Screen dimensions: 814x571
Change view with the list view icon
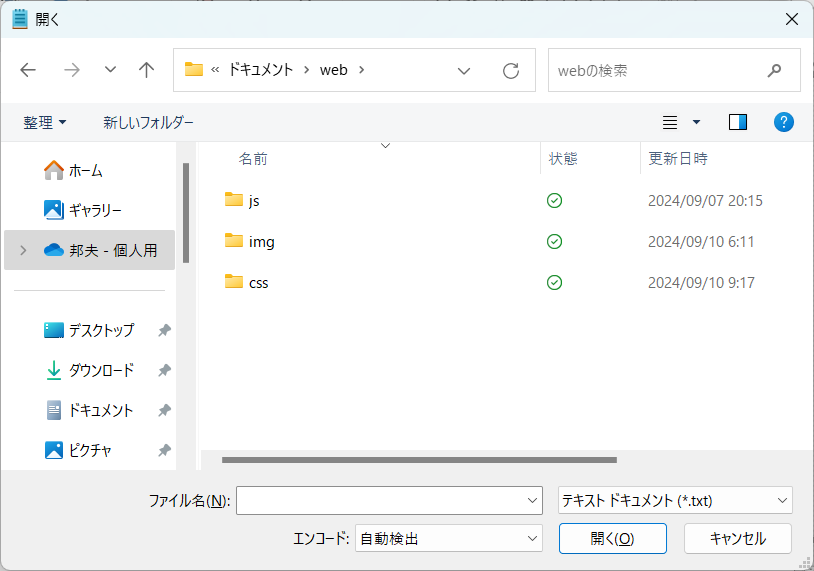click(x=670, y=123)
